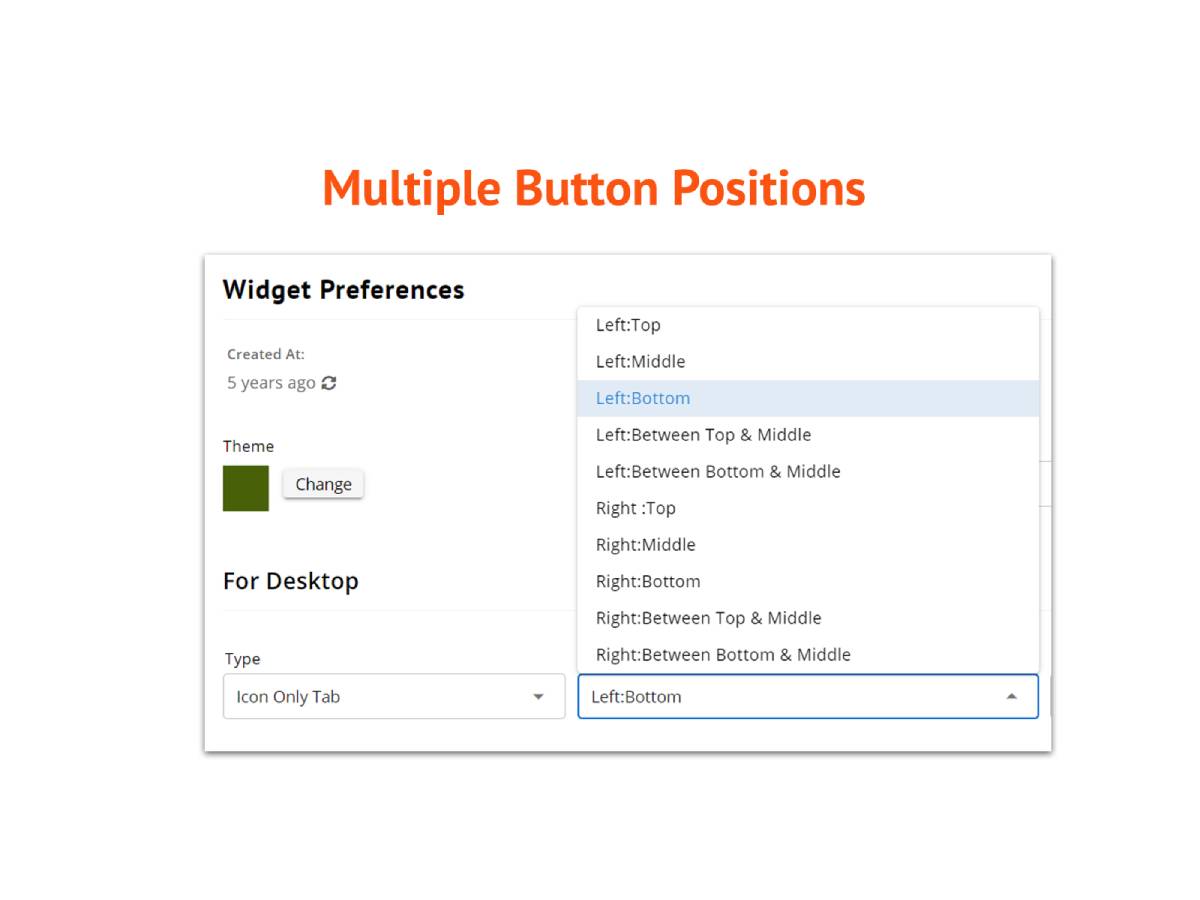Screen dimensions: 1200x900
Task: Pick Right:Bottom position option
Action: (x=808, y=581)
